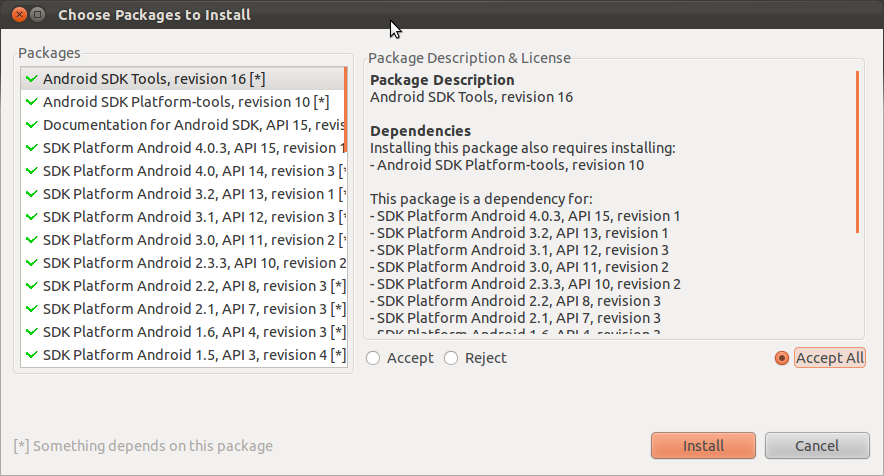The height and width of the screenshot is (476, 884).
Task: Select SDK Platform Android 3.0, API 11 row
Action: point(184,240)
